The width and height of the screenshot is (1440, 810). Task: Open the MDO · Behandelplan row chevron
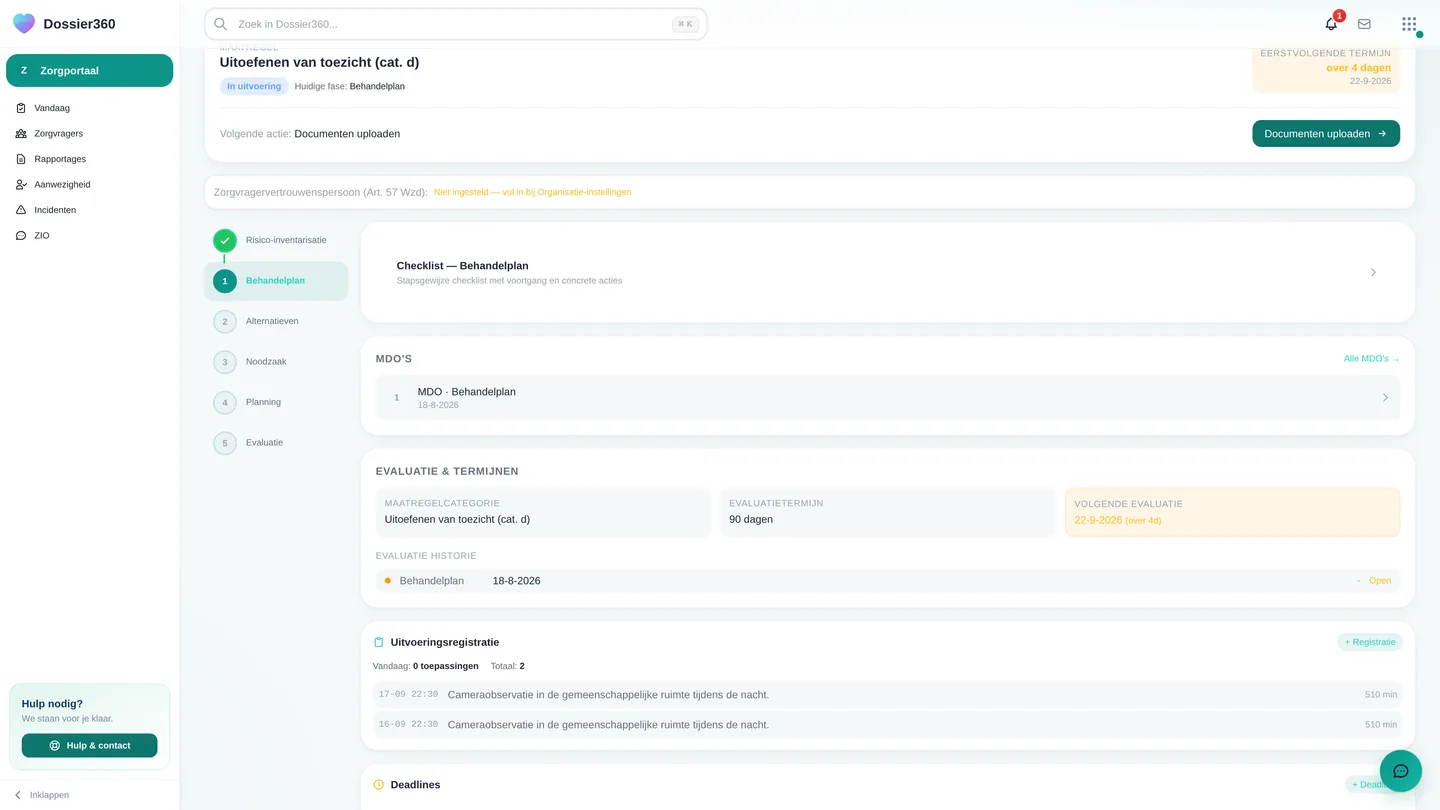[1385, 397]
